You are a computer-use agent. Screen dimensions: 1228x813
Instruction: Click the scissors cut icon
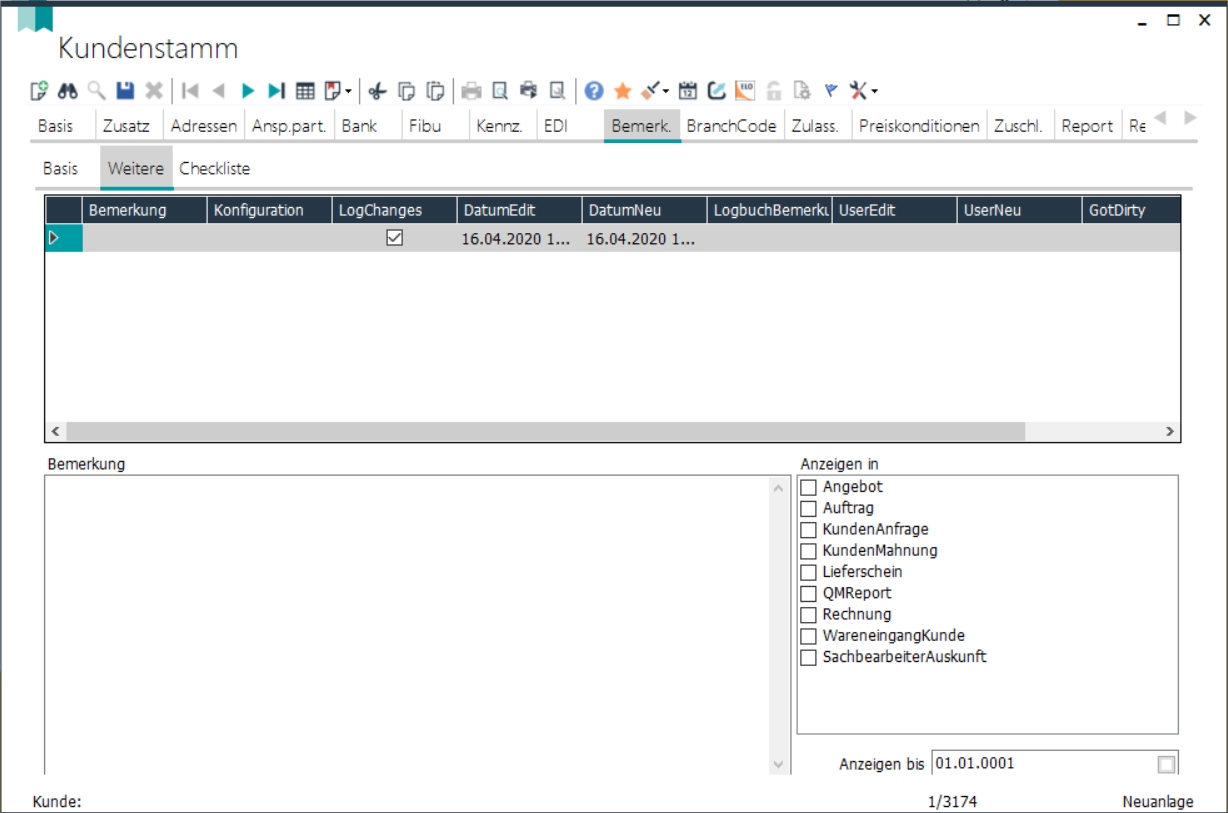click(x=377, y=91)
